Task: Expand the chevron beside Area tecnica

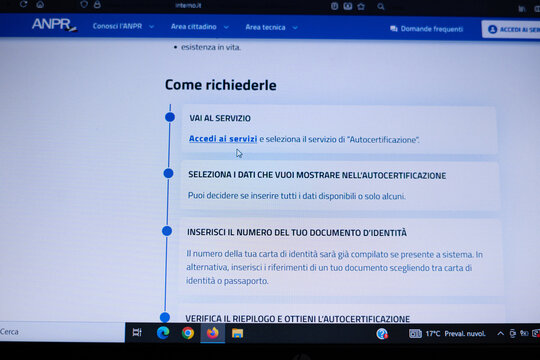Action: [295, 28]
